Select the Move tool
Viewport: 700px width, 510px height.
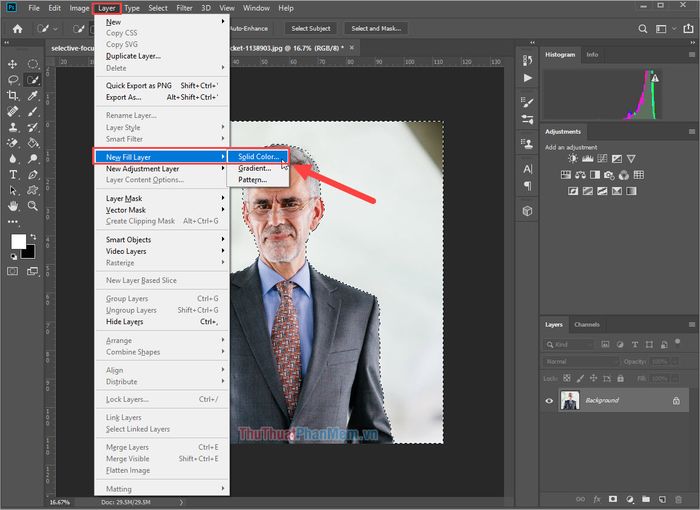(x=12, y=64)
